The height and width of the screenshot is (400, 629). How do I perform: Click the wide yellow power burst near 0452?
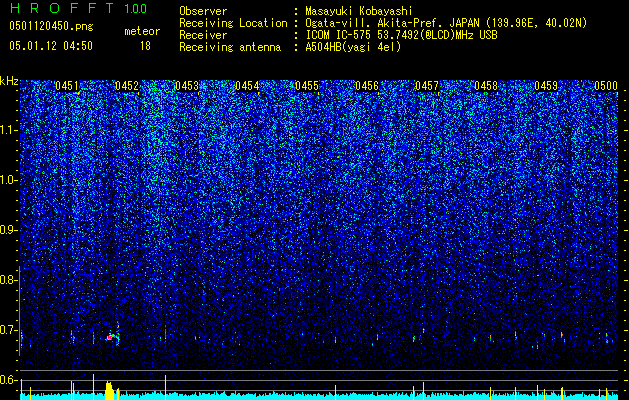pos(110,391)
